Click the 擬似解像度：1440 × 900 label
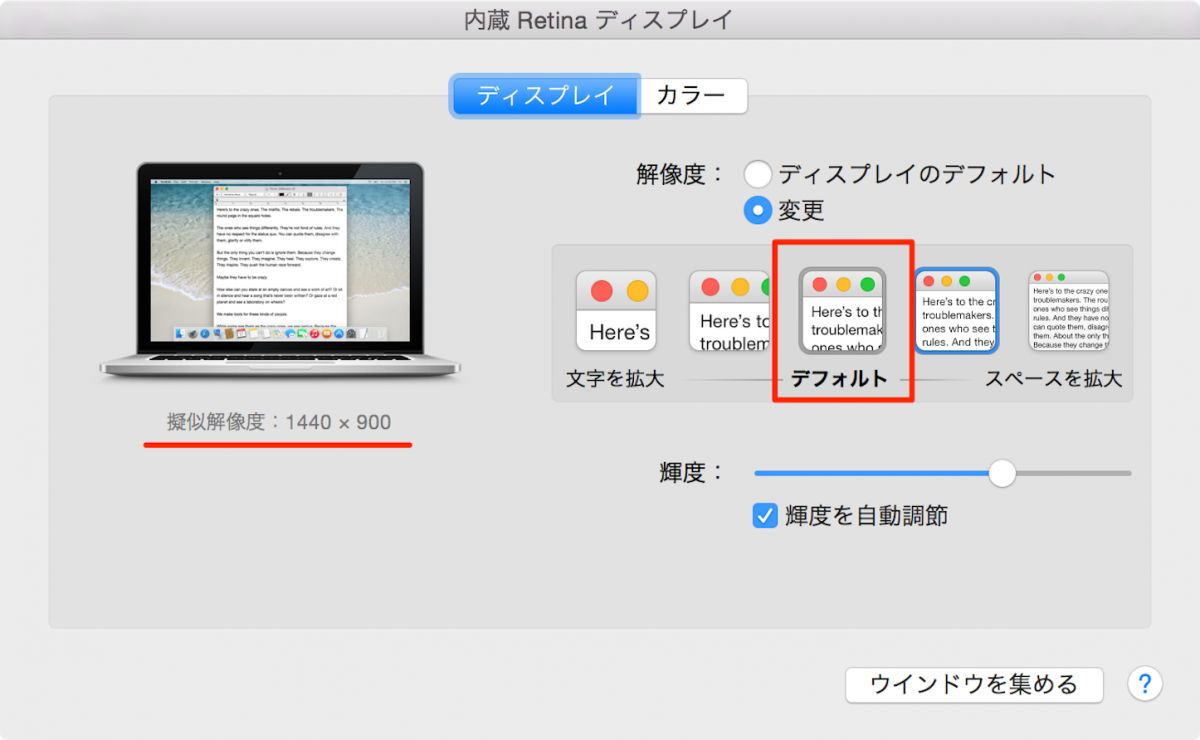The height and width of the screenshot is (740, 1200). pyautogui.click(x=277, y=422)
